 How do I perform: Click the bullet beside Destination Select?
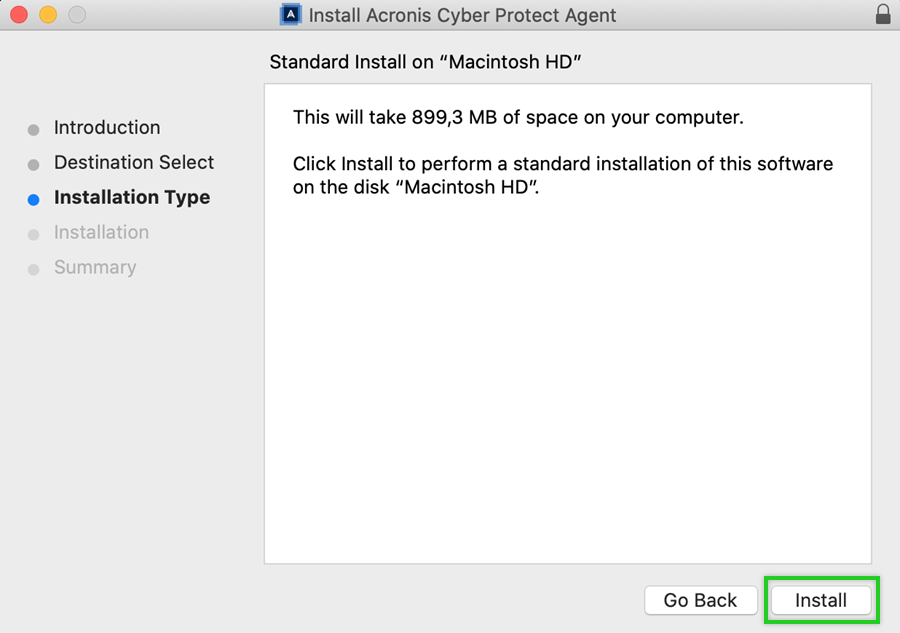point(33,164)
